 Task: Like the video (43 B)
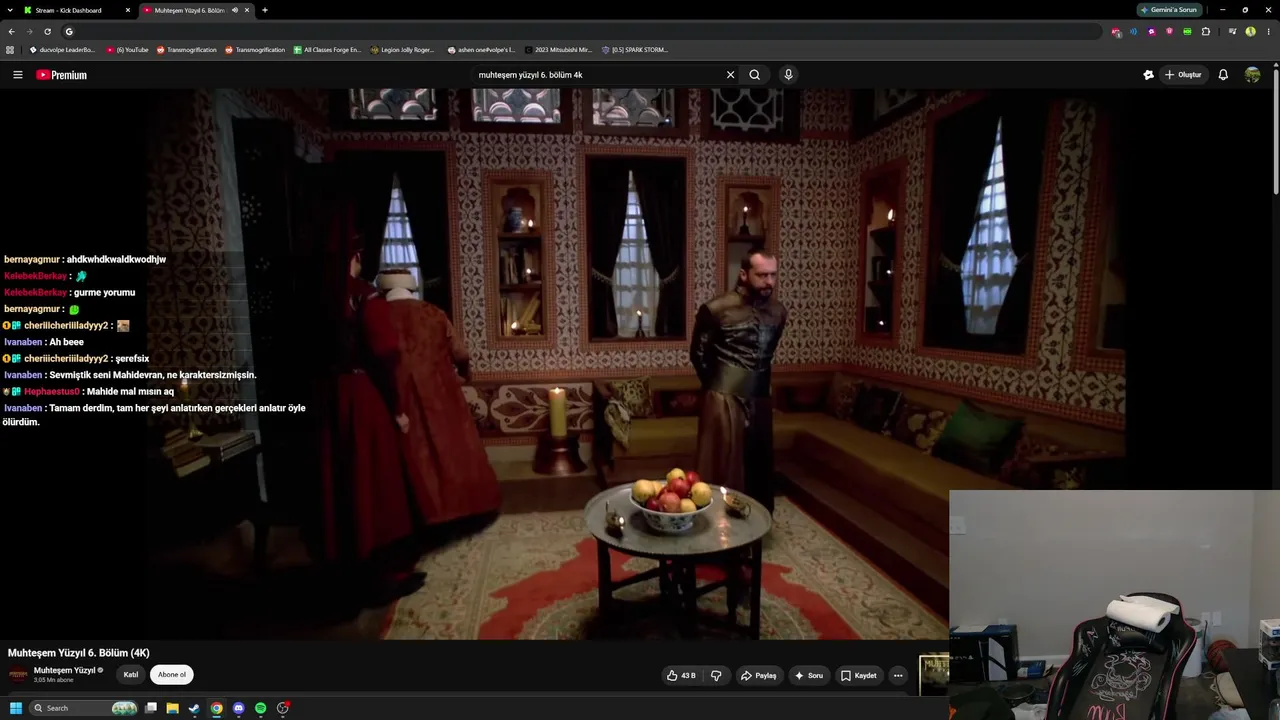tap(681, 676)
